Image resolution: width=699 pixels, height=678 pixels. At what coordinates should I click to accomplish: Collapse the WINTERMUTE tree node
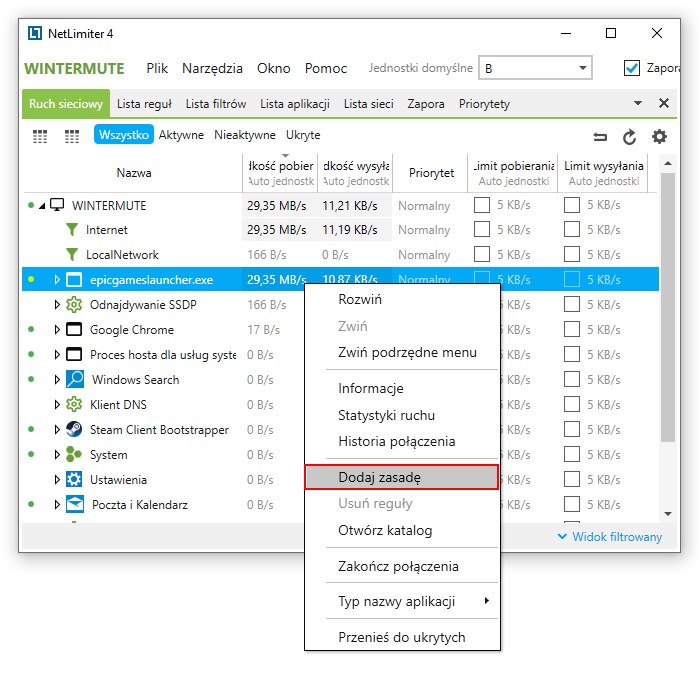pos(42,205)
